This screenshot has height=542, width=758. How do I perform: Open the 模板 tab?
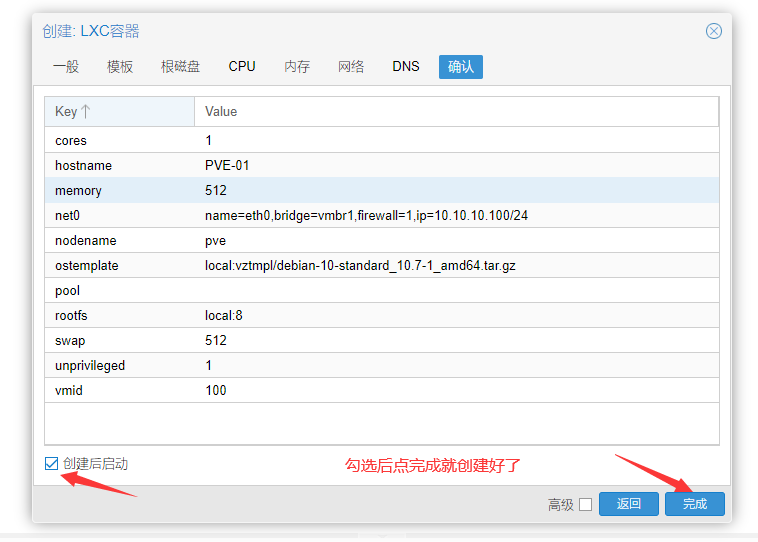(120, 67)
